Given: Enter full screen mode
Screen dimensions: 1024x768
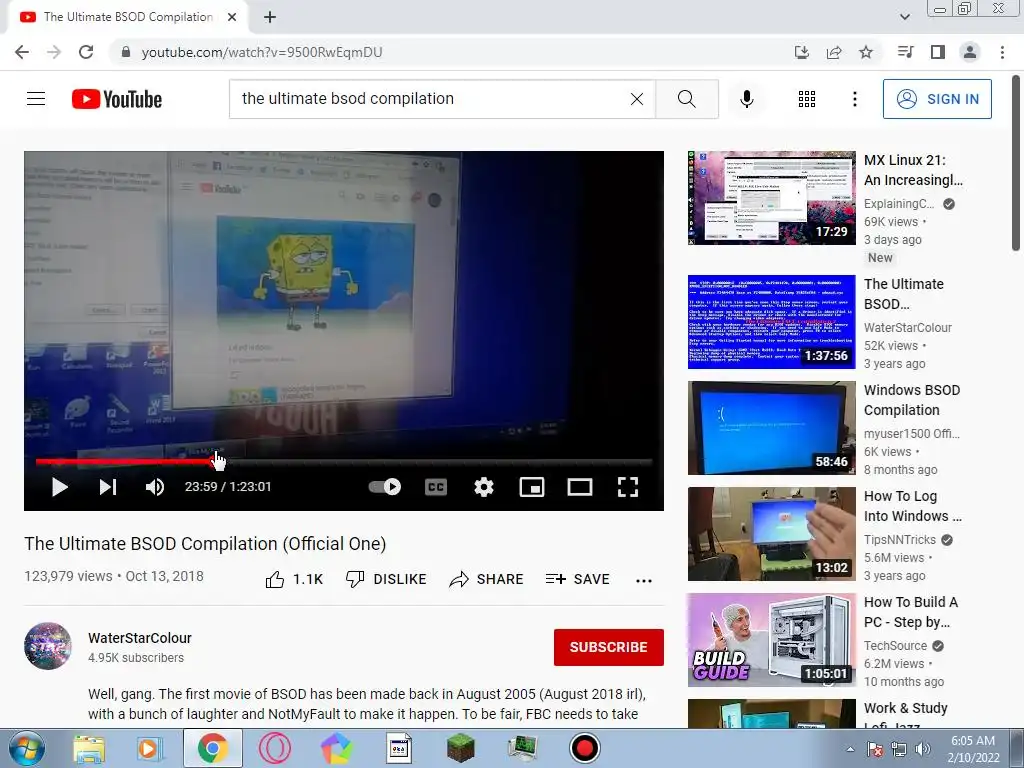Looking at the screenshot, I should pyautogui.click(x=628, y=487).
